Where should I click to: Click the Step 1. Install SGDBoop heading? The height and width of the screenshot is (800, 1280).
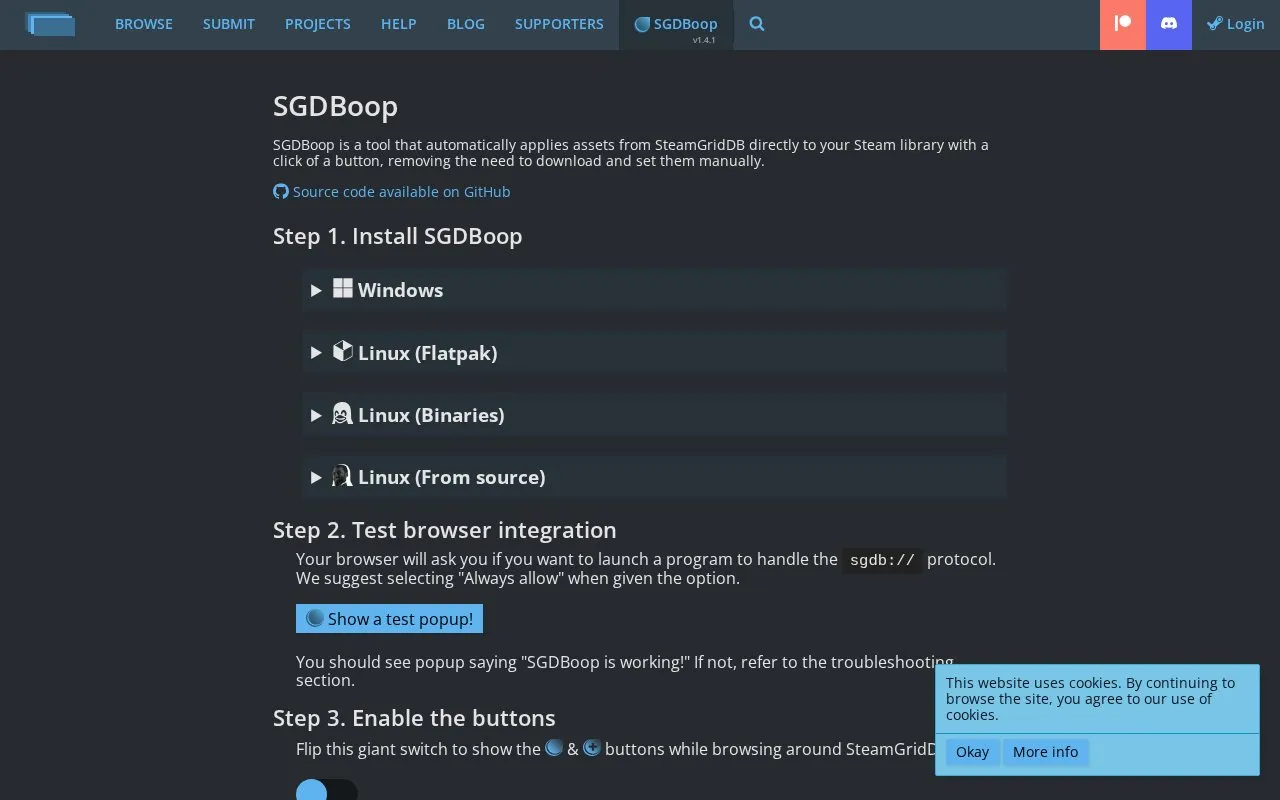click(x=398, y=236)
